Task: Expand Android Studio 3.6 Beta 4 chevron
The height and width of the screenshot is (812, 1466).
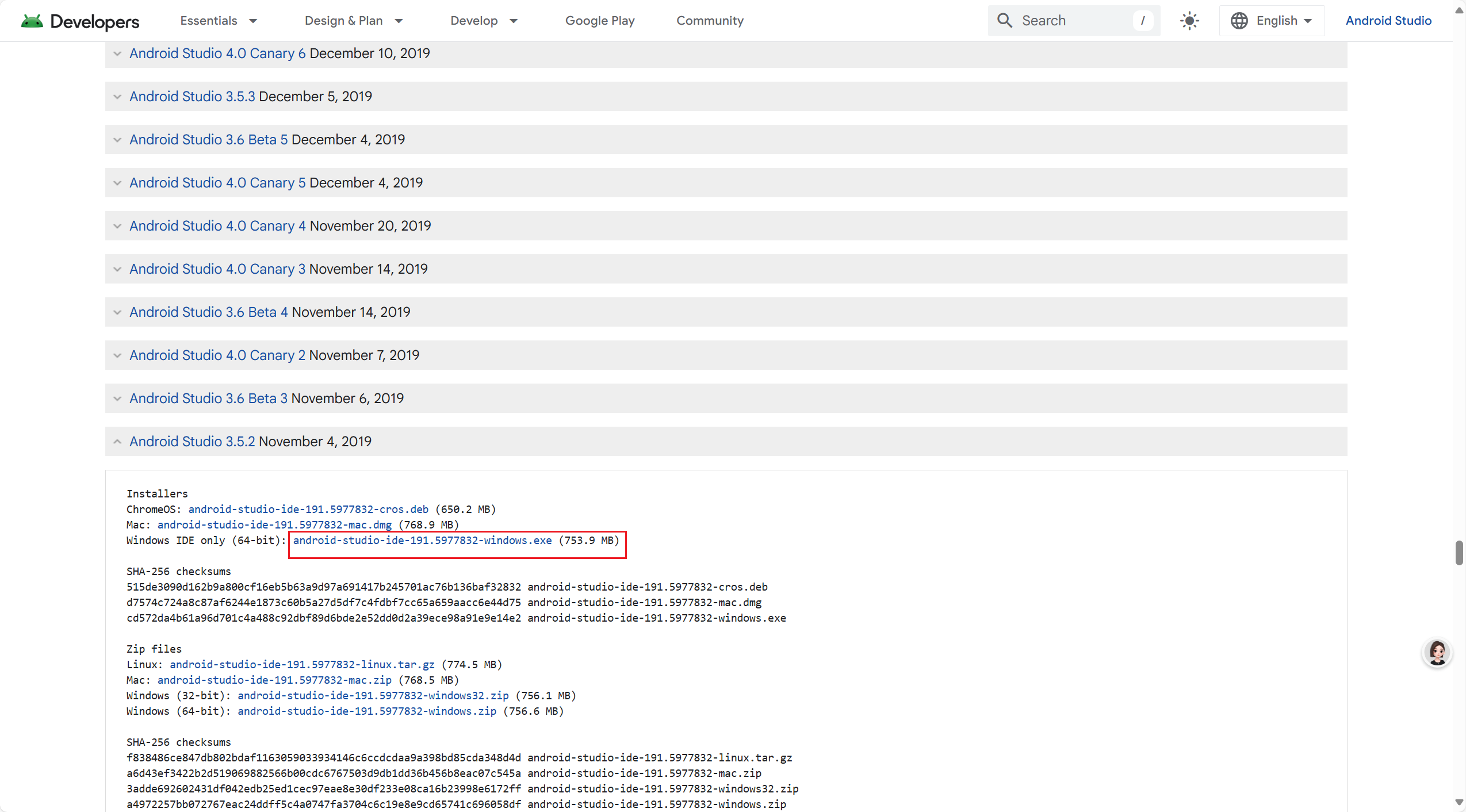Action: click(117, 312)
